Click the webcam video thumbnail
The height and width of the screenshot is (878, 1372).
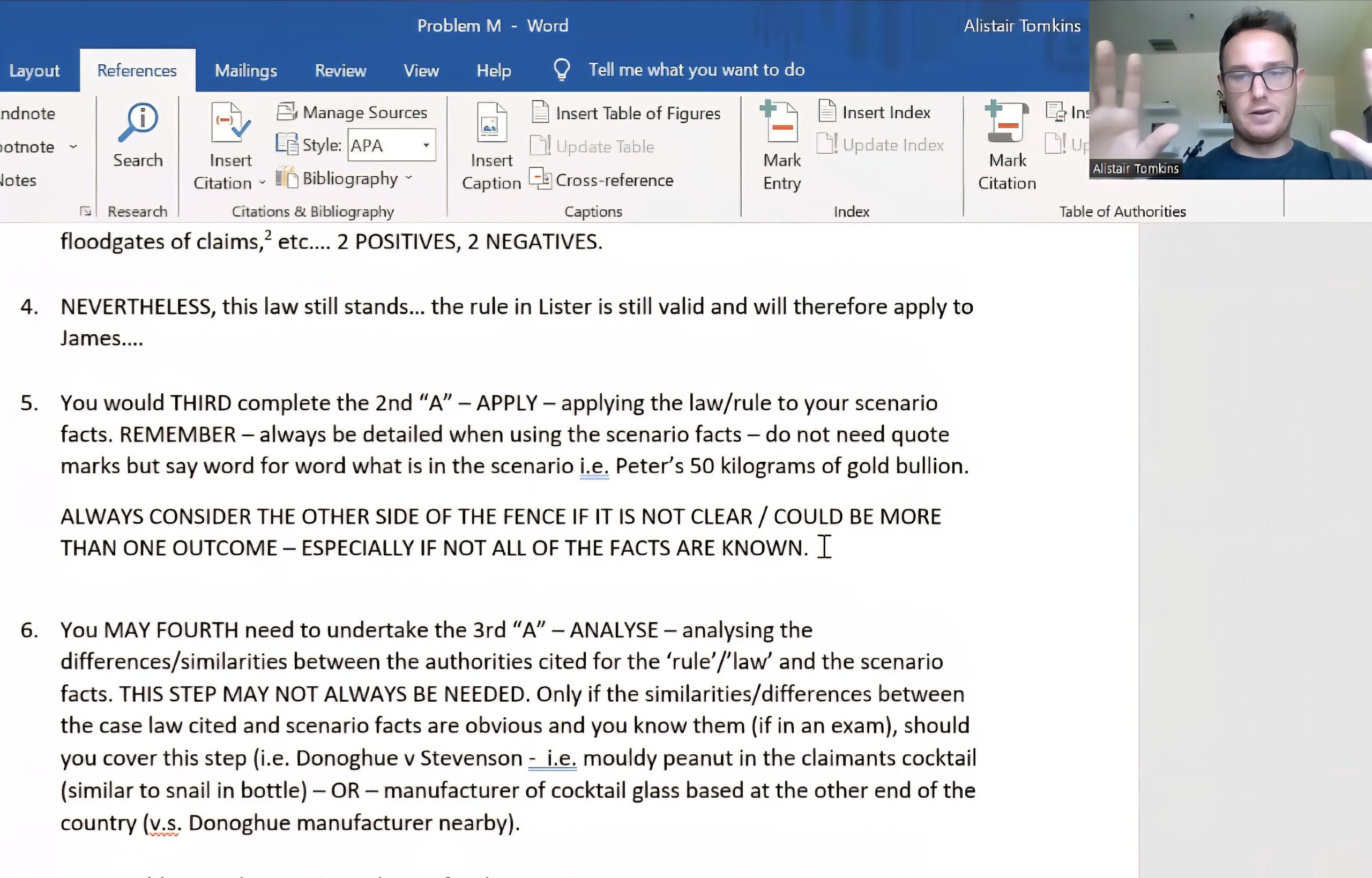pos(1229,89)
